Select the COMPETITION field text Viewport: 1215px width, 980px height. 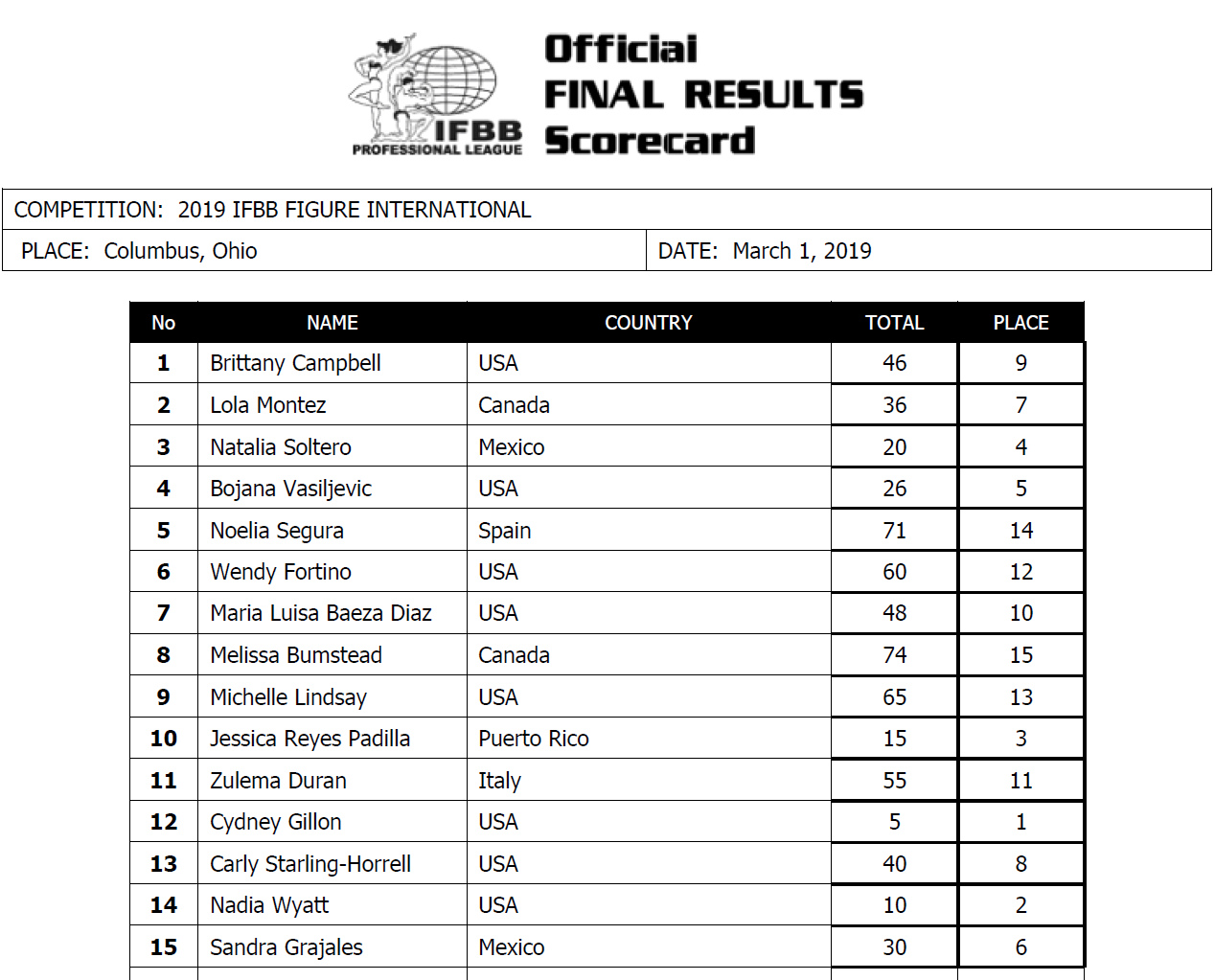273,210
